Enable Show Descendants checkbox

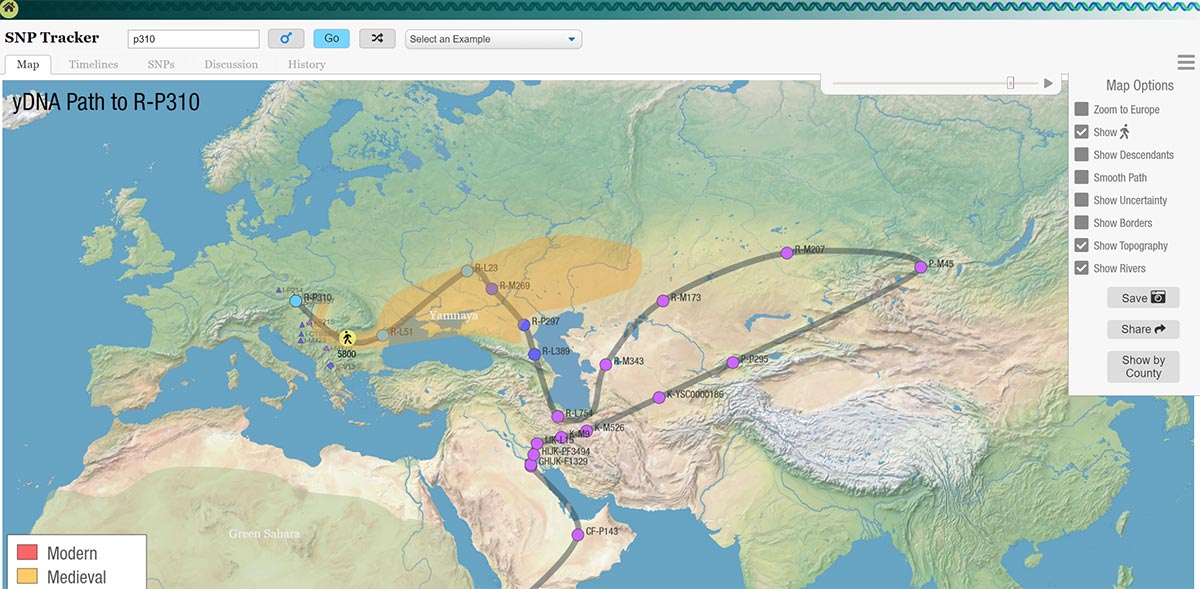[1081, 155]
